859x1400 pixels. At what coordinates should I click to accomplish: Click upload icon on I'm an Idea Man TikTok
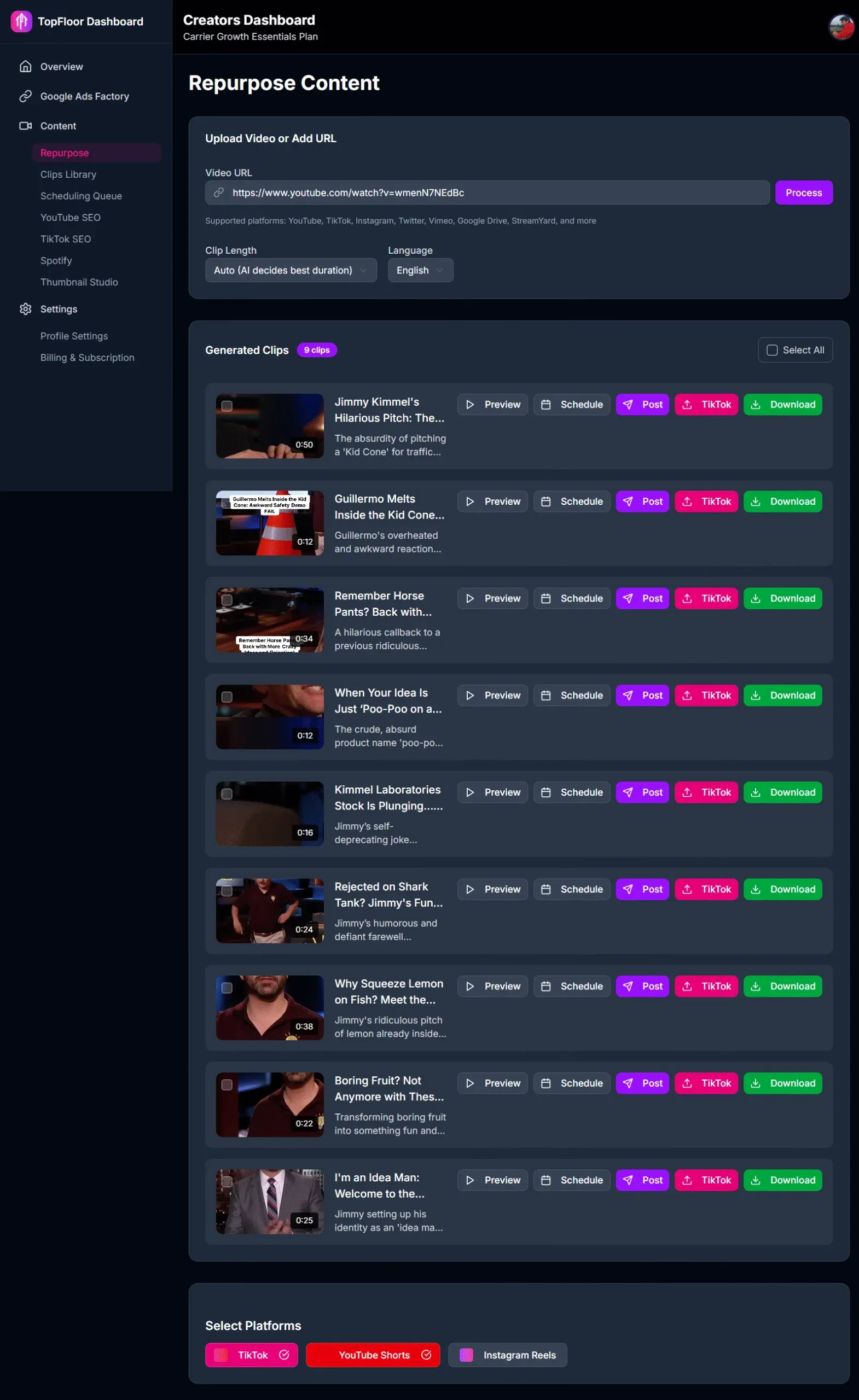coord(687,1180)
